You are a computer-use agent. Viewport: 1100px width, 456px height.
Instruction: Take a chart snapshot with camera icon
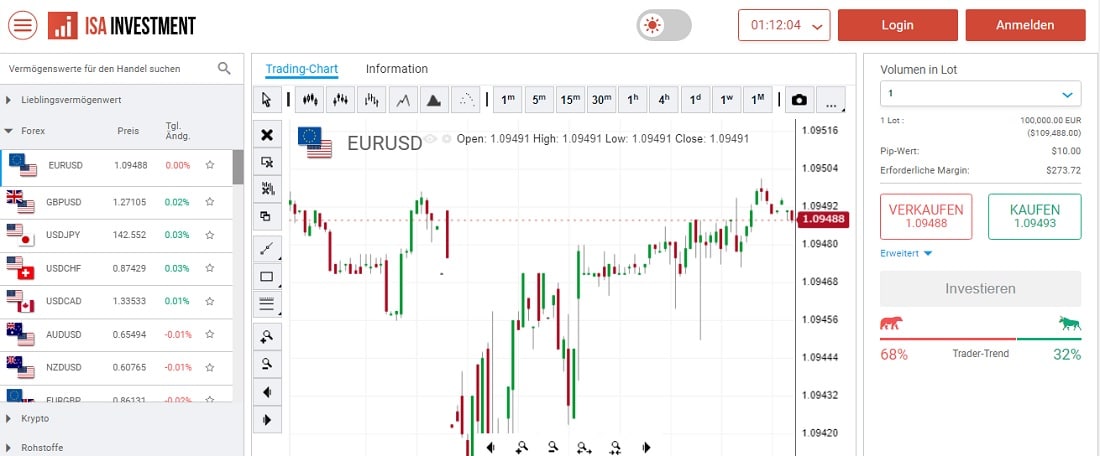tap(799, 99)
